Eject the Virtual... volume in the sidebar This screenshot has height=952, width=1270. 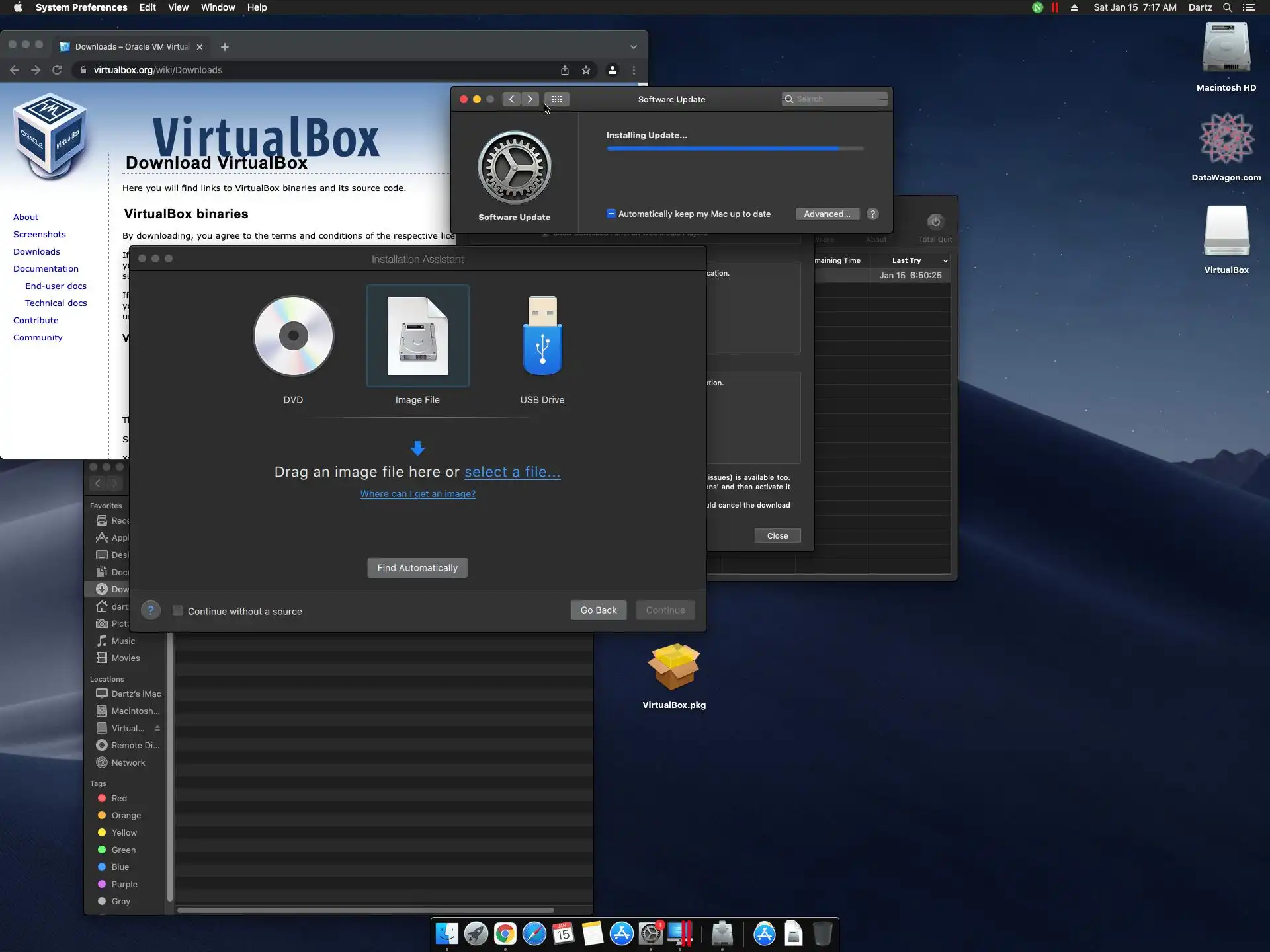(157, 728)
